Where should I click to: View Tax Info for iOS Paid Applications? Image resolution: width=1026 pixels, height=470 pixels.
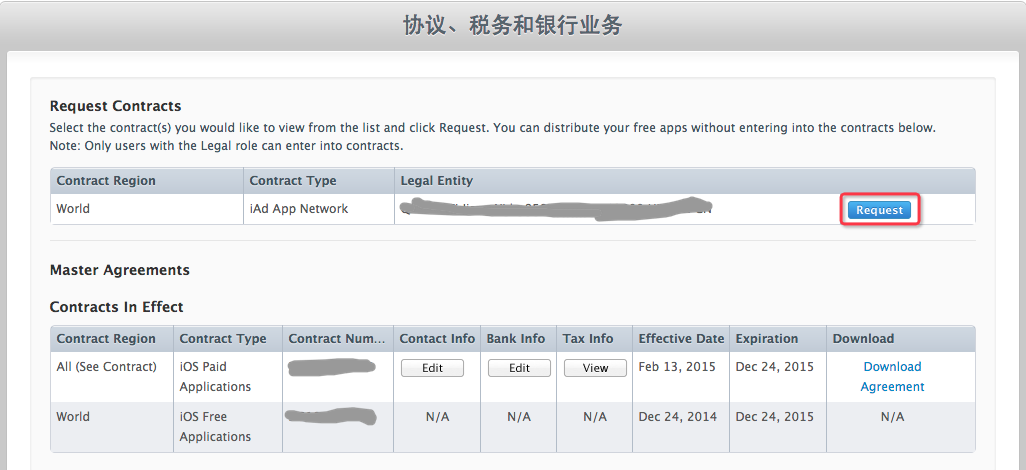point(595,368)
